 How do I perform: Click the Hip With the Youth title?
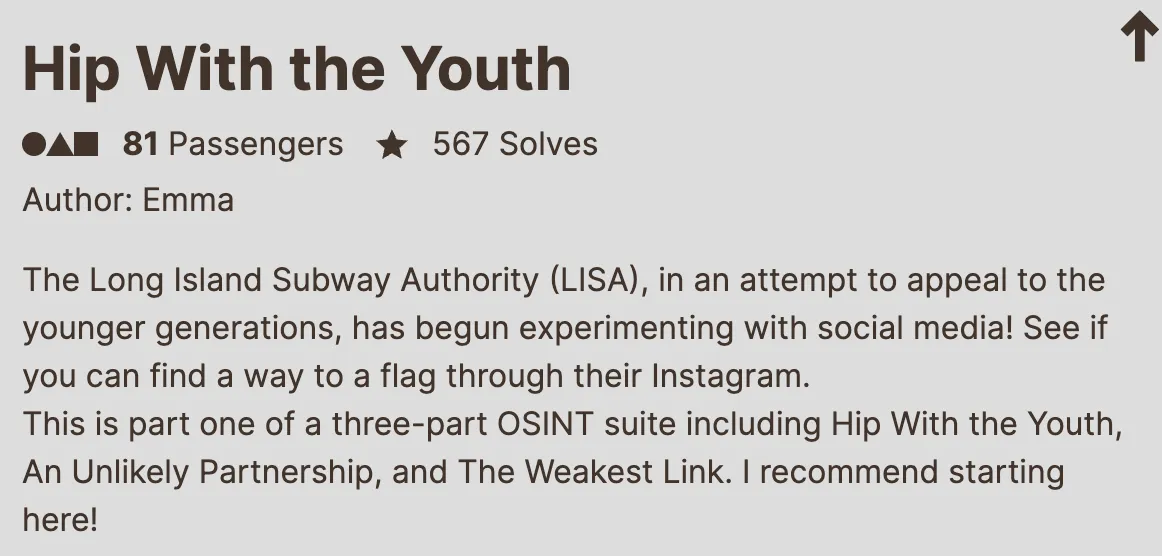[x=296, y=68]
